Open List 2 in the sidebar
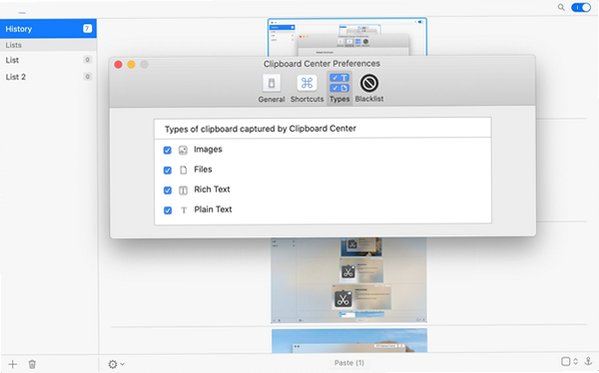Viewport: 599px width, 373px height. pos(48,77)
